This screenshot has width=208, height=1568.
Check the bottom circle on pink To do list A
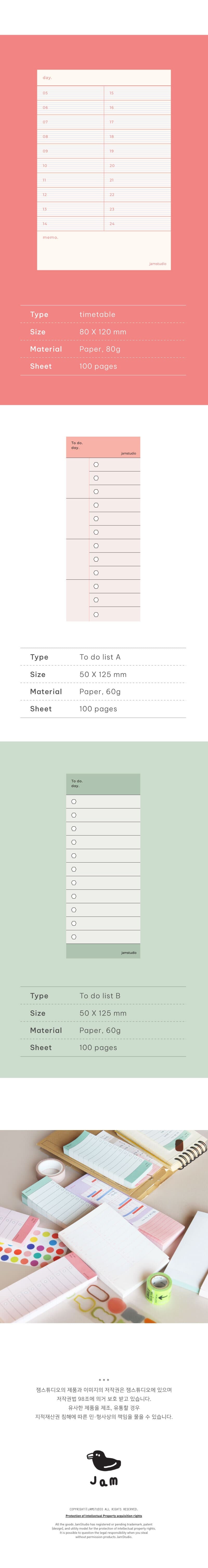click(x=96, y=614)
